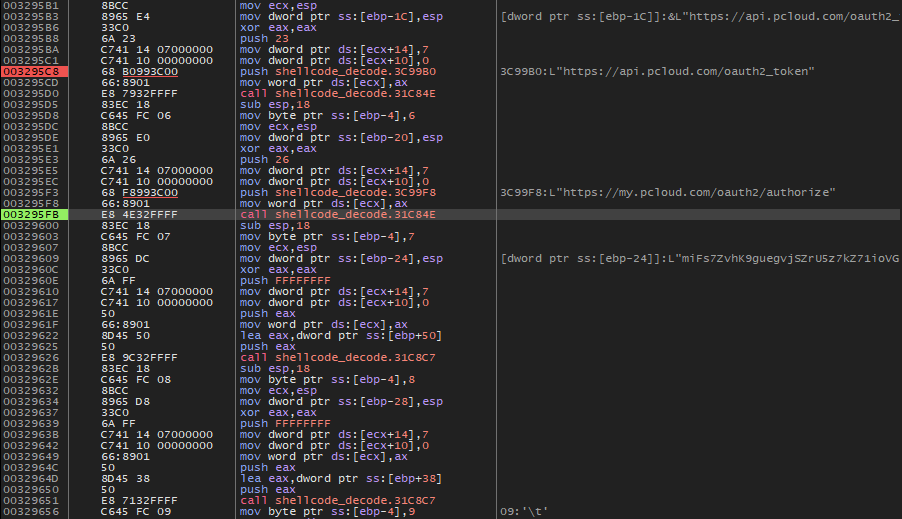902x519 pixels.
Task: Click 'mov dword ptr ss:[ebp-28],esp' instruction
Action: pos(341,402)
